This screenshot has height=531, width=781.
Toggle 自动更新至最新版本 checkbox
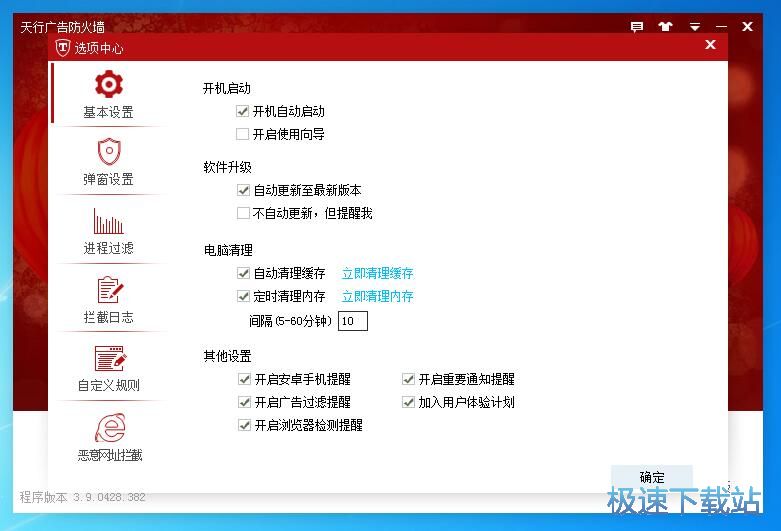click(x=244, y=190)
